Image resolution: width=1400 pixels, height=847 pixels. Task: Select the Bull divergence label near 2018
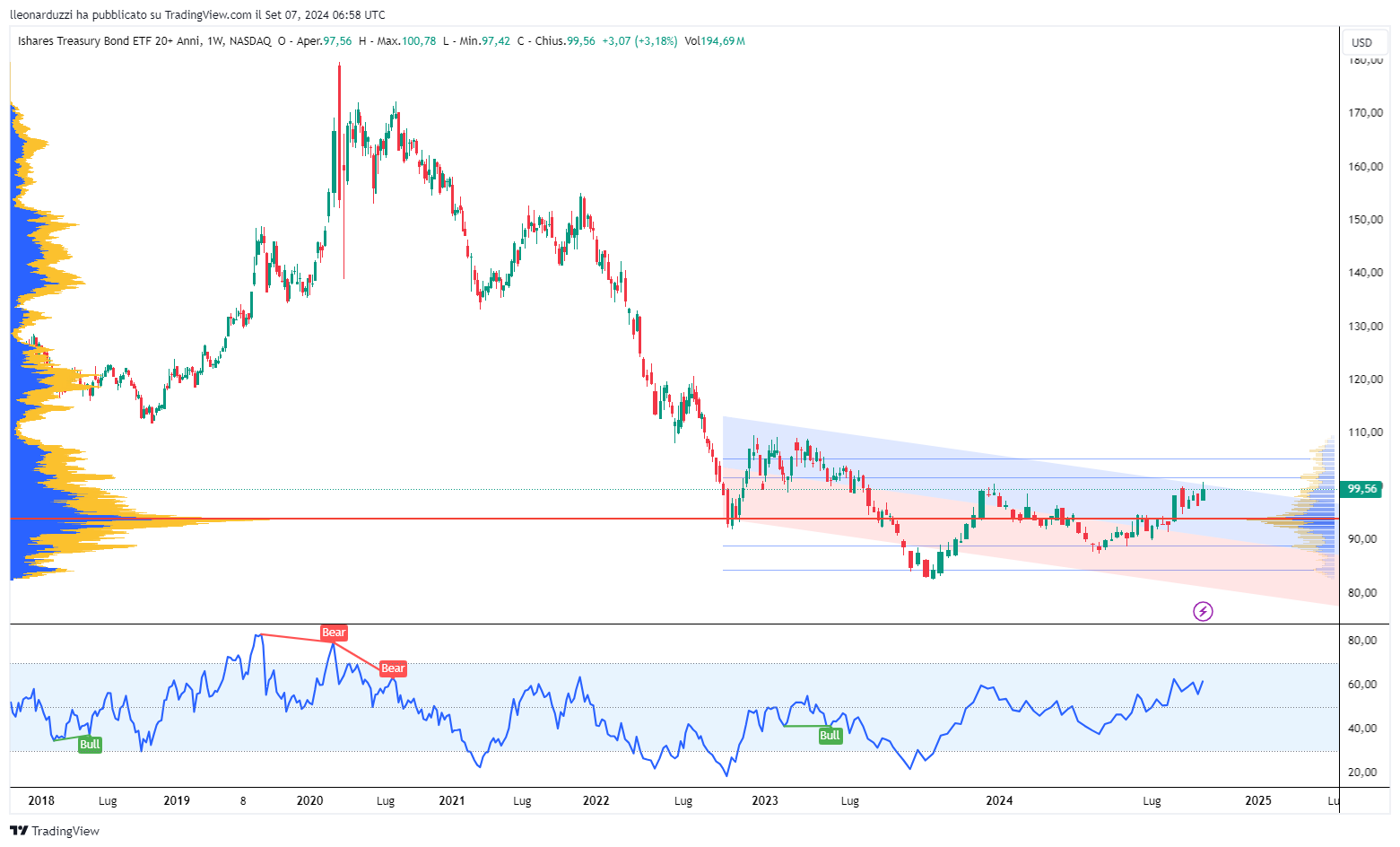[90, 745]
